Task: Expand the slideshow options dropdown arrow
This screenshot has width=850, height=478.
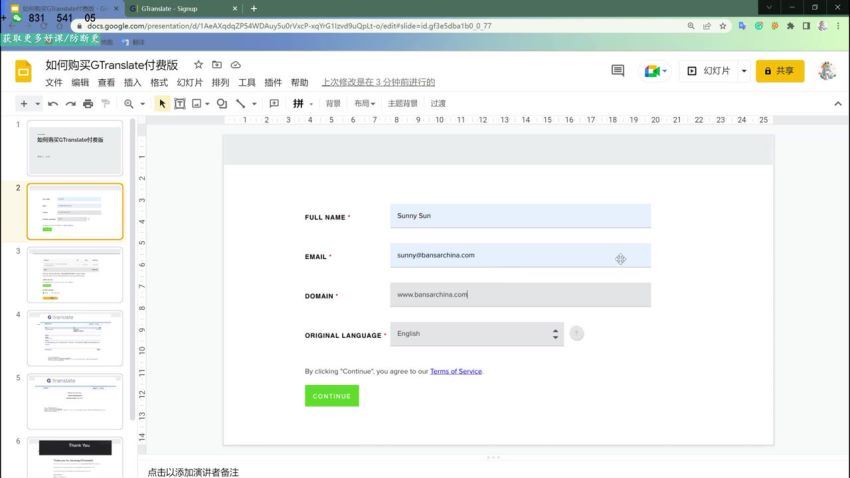Action: (x=744, y=71)
